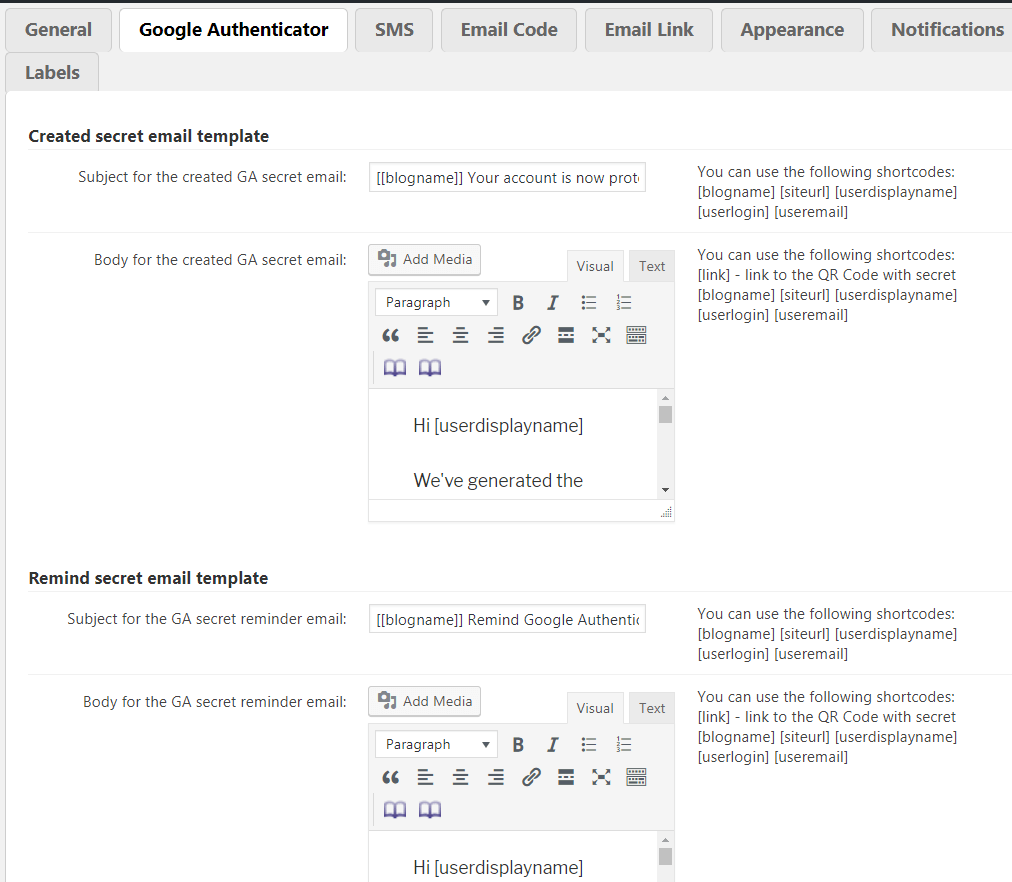Insert a numbered list in the created secret email editor
This screenshot has width=1012, height=882.
click(x=624, y=302)
